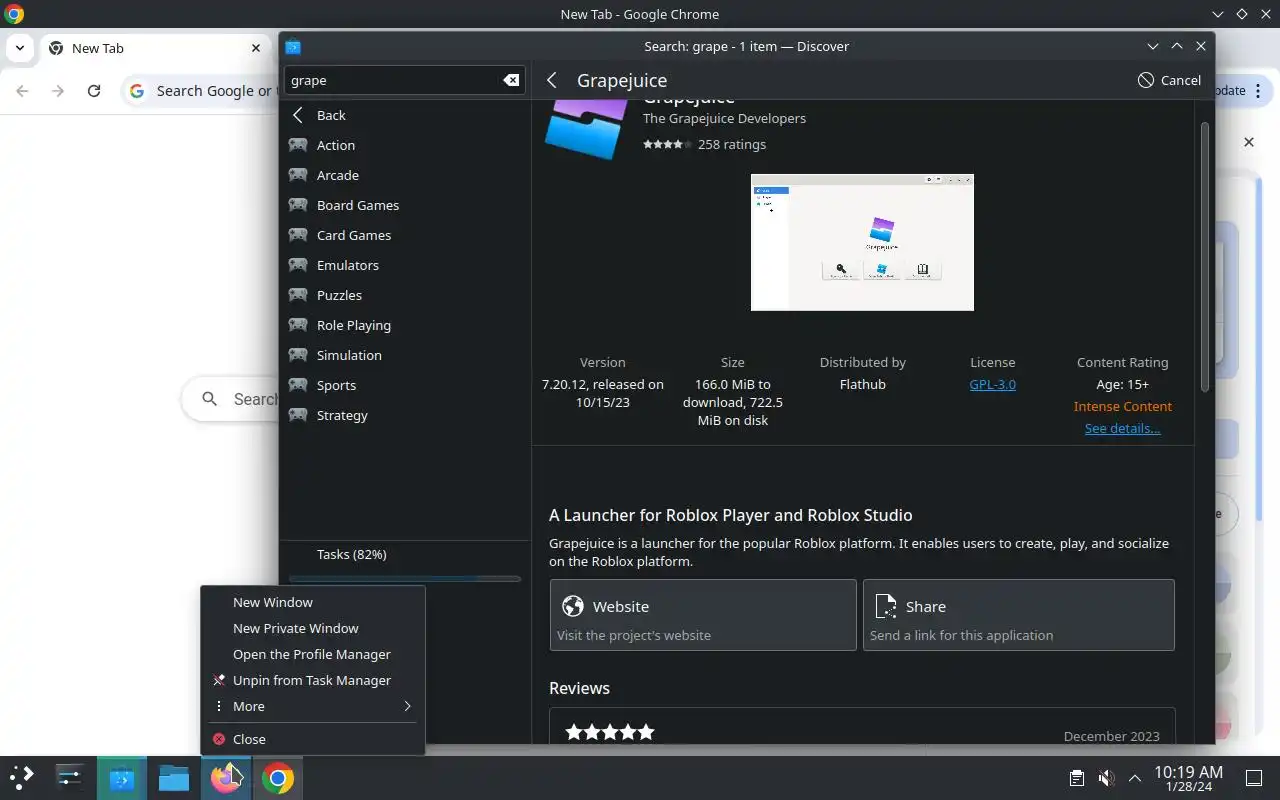
Task: Open system settings taskbar icon
Action: [x=69, y=777]
